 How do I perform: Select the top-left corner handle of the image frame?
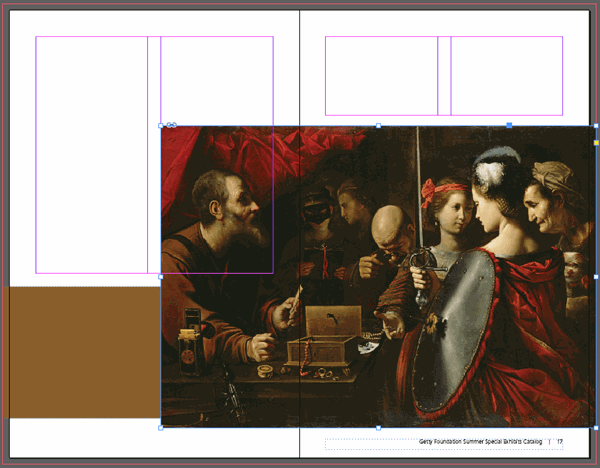coord(161,126)
